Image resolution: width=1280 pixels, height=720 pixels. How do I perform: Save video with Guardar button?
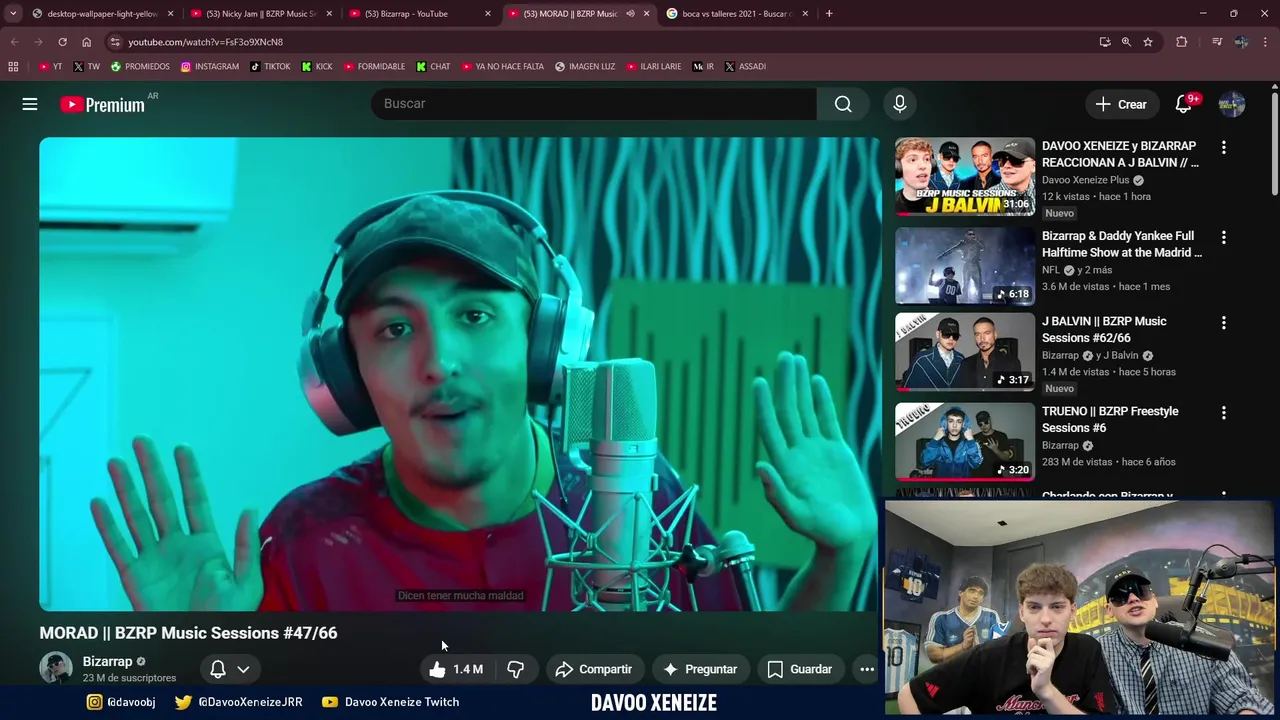coord(799,669)
